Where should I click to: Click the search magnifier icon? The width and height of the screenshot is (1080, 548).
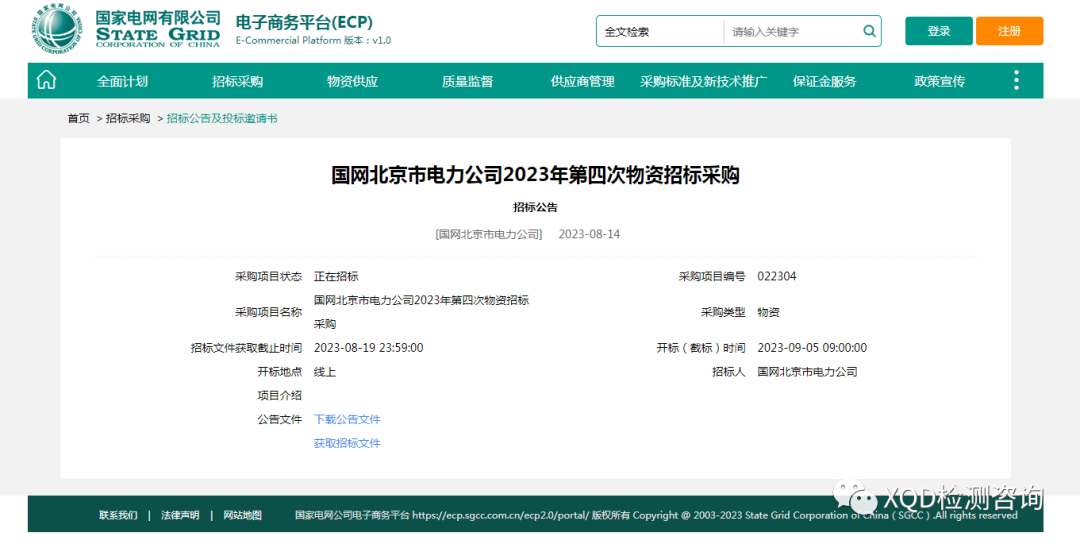tap(869, 31)
